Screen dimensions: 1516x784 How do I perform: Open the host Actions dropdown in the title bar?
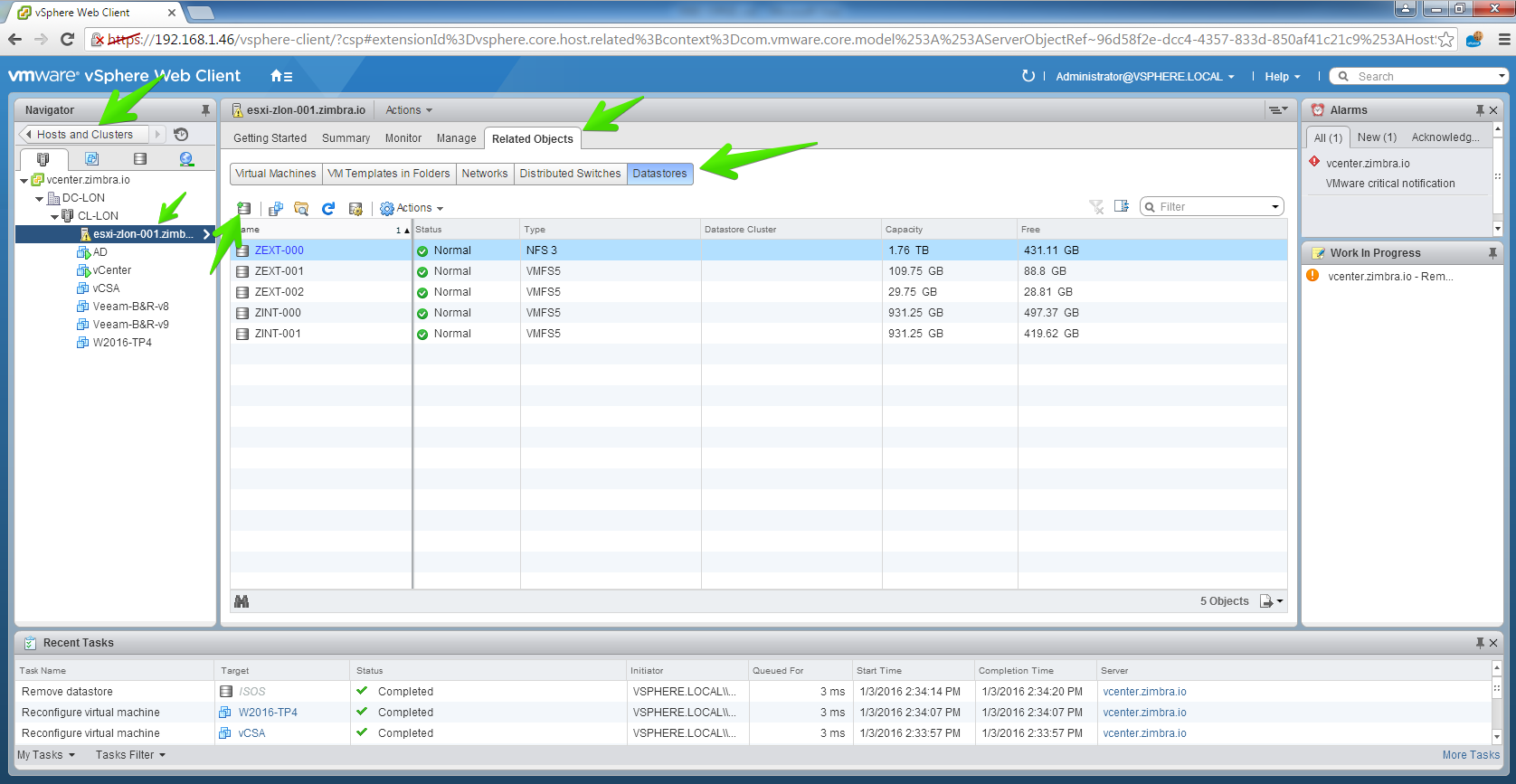[409, 110]
